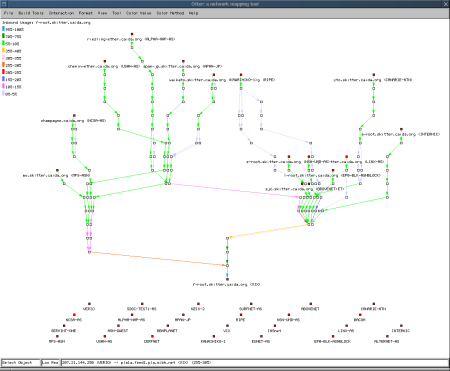
Task: Open the Interaction menu
Action: click(61, 13)
